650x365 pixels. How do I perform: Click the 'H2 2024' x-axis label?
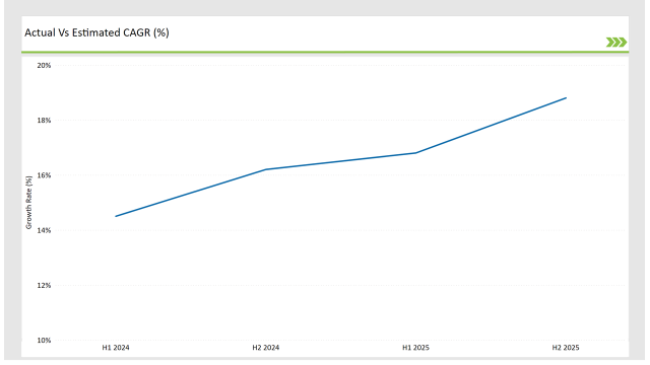point(266,348)
